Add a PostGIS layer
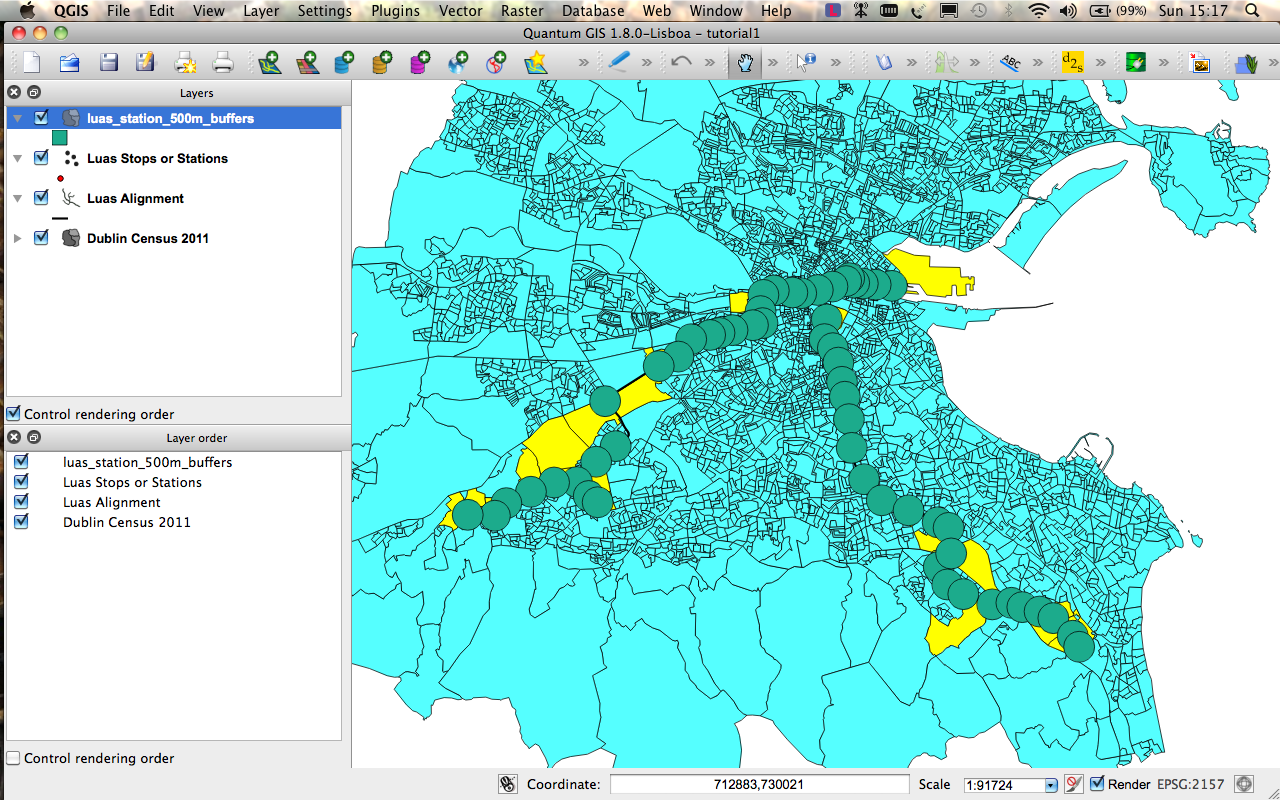This screenshot has width=1280, height=800. click(345, 62)
